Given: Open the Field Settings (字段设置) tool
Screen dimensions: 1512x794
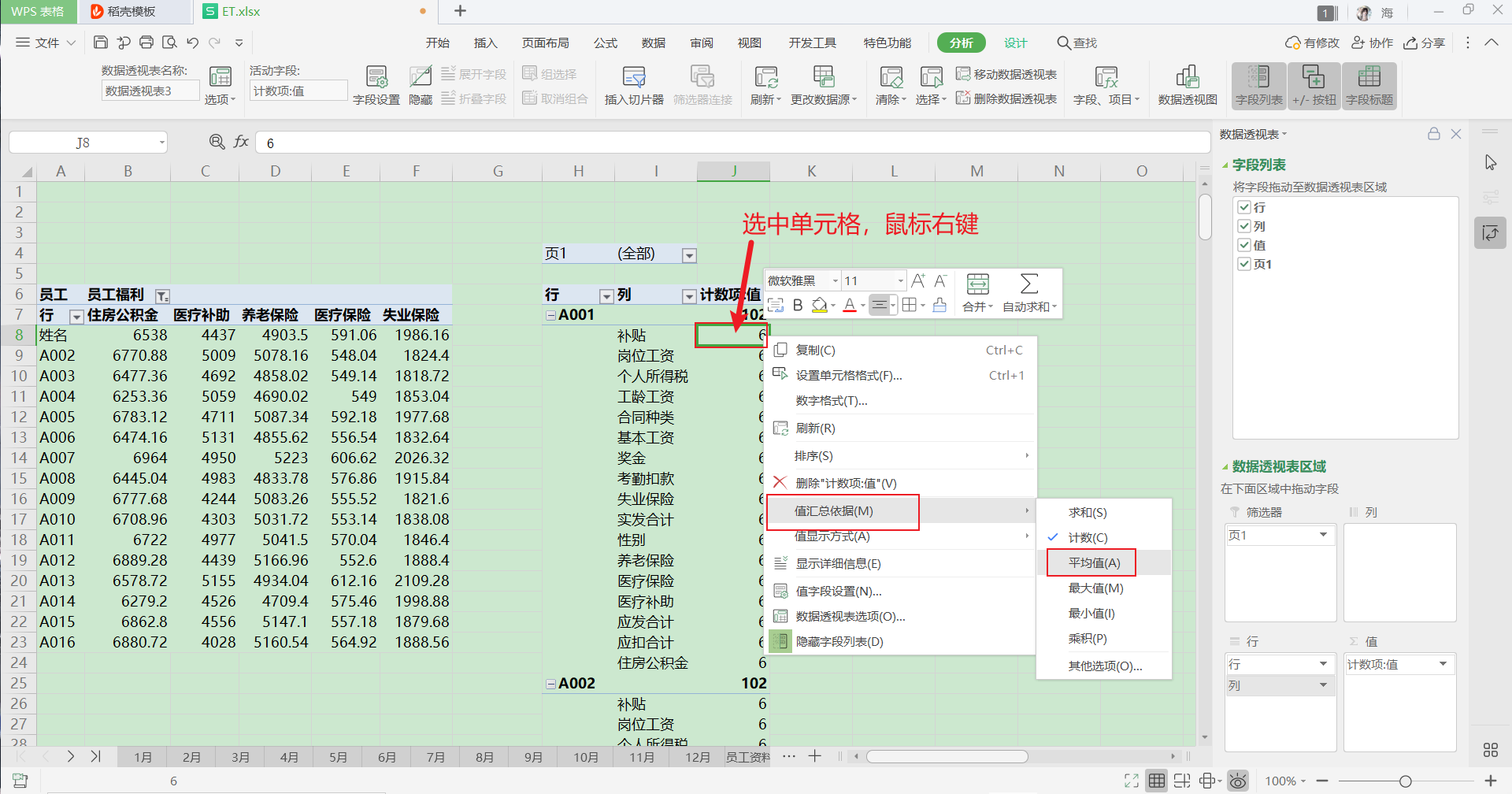Looking at the screenshot, I should (376, 85).
